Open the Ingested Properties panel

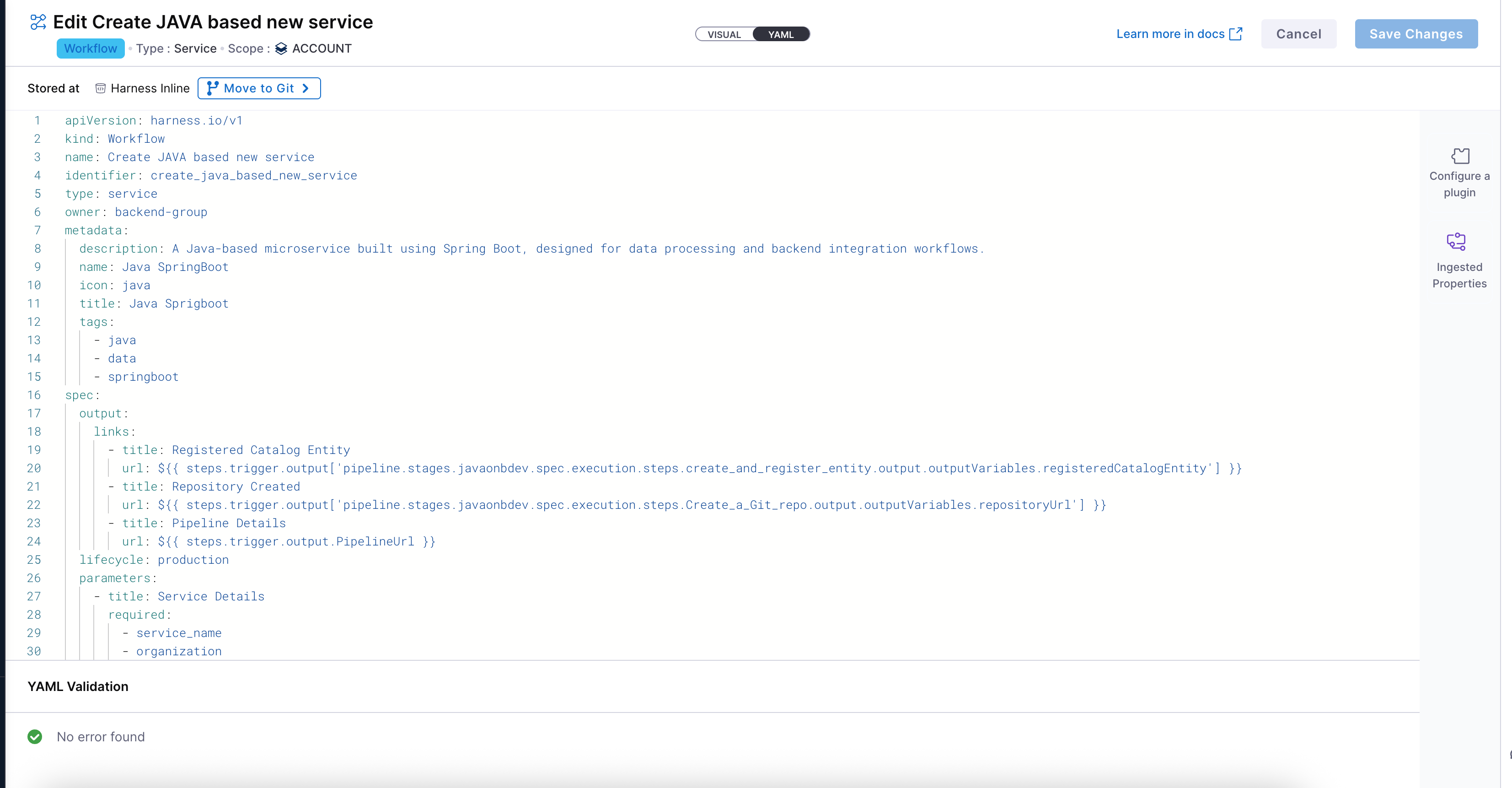(x=1458, y=259)
